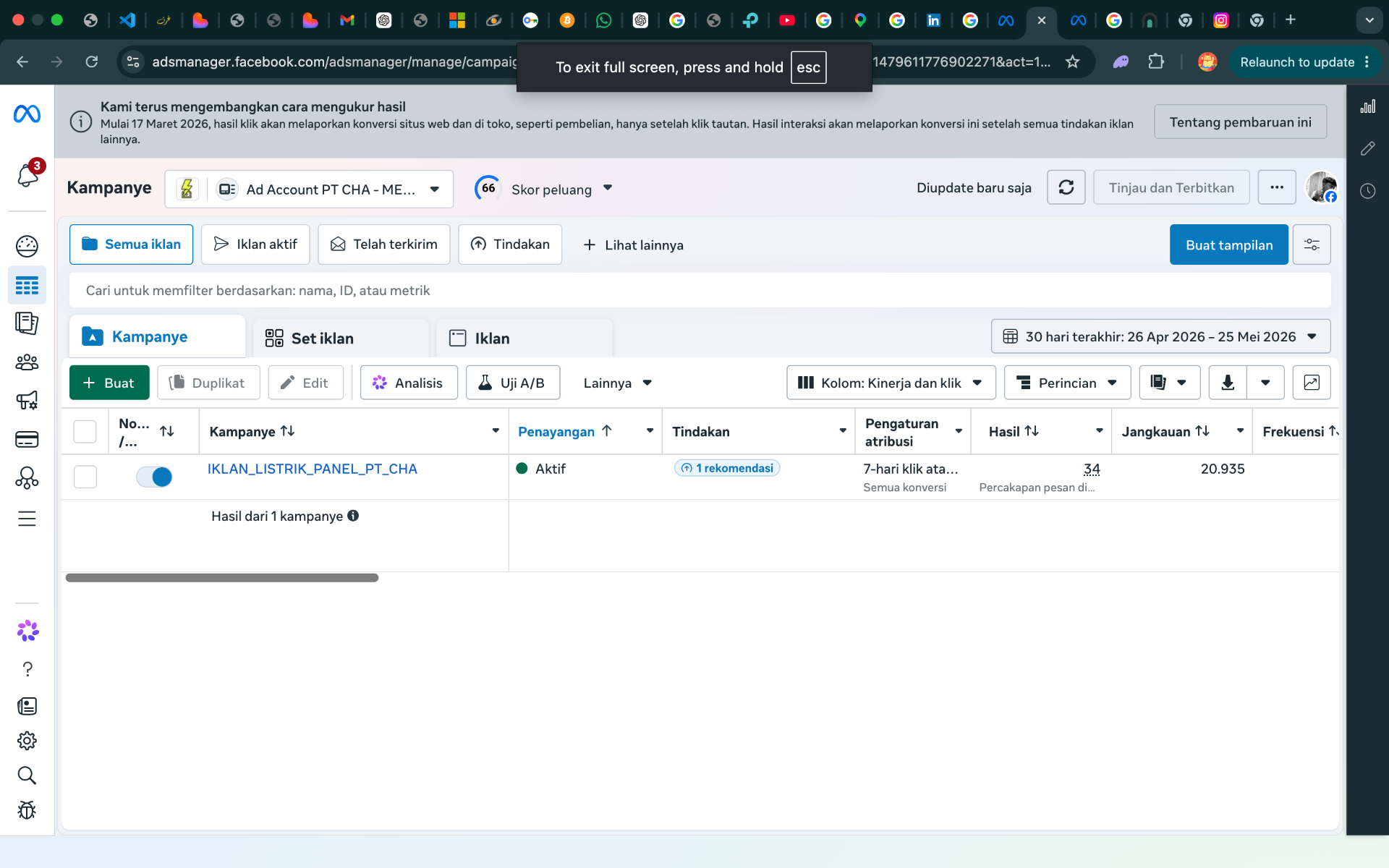Open the three-dot more options button
This screenshot has width=1389, height=868.
pyautogui.click(x=1277, y=188)
